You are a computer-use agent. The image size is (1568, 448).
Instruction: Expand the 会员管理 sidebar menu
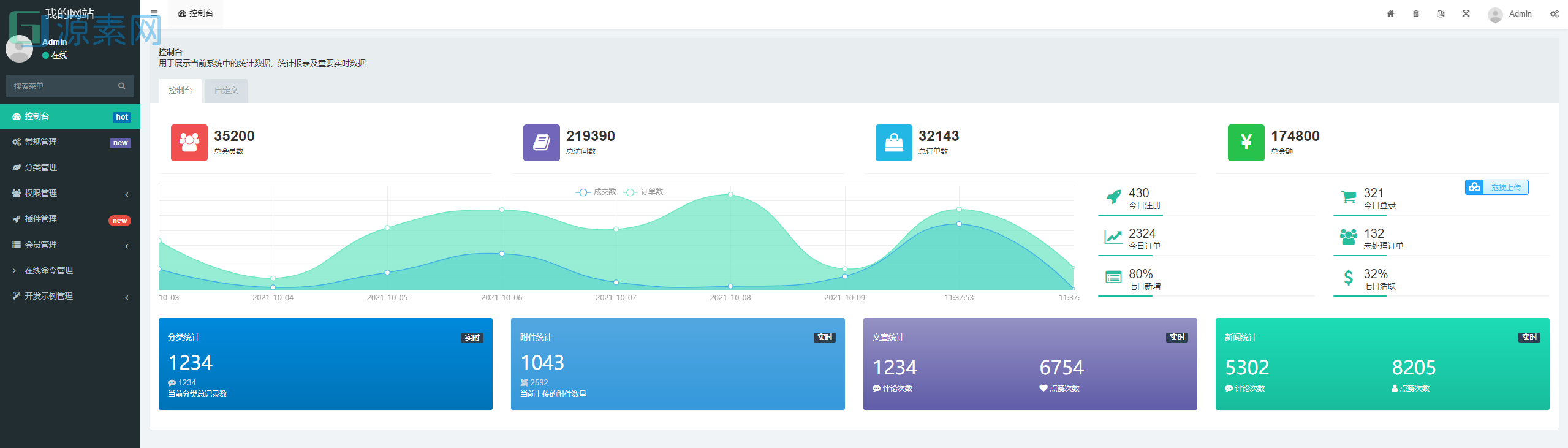70,245
